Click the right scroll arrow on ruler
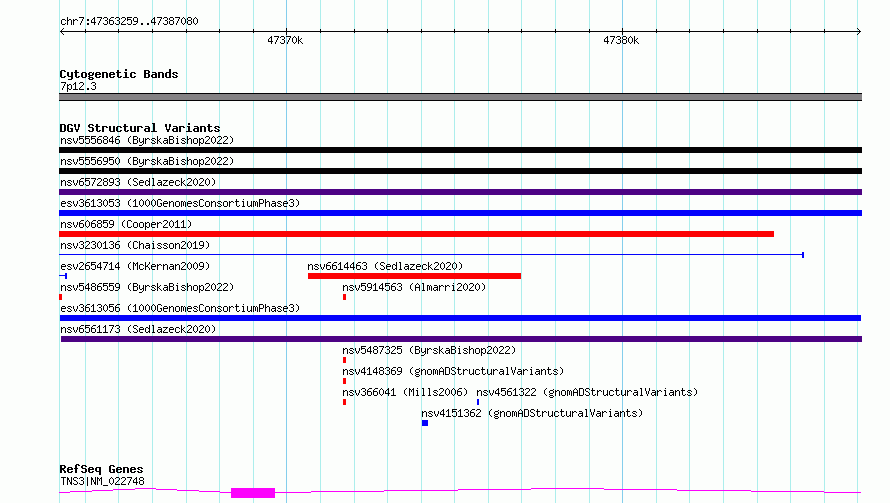 click(x=858, y=32)
